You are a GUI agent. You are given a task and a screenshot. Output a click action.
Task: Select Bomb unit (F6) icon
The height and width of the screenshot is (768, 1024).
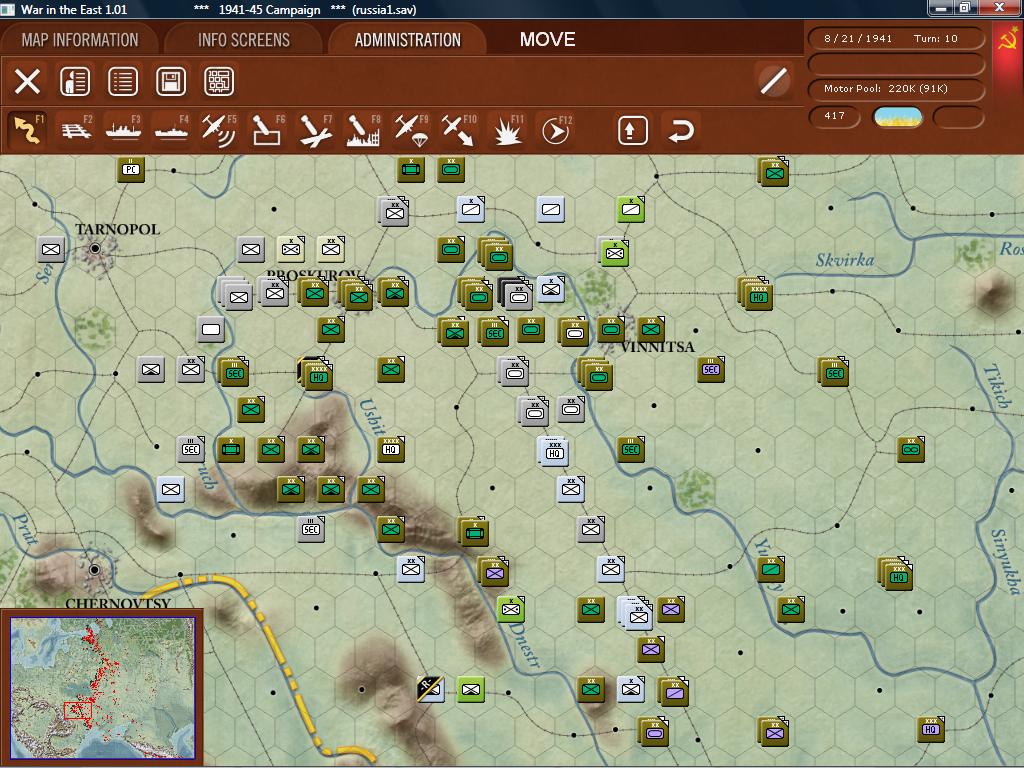click(x=267, y=129)
